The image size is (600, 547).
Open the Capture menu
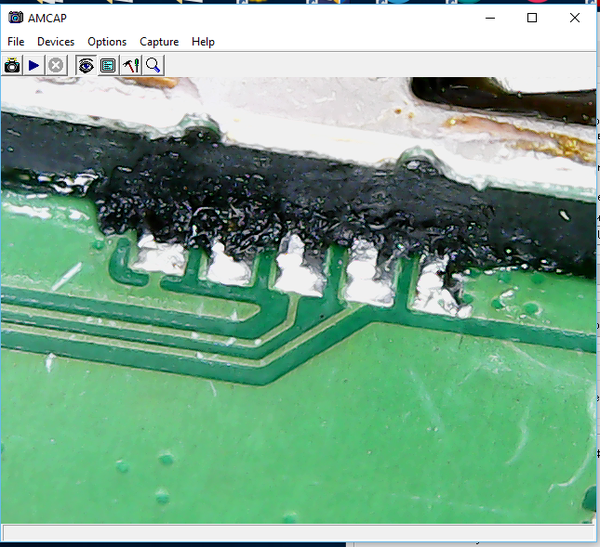pyautogui.click(x=159, y=42)
